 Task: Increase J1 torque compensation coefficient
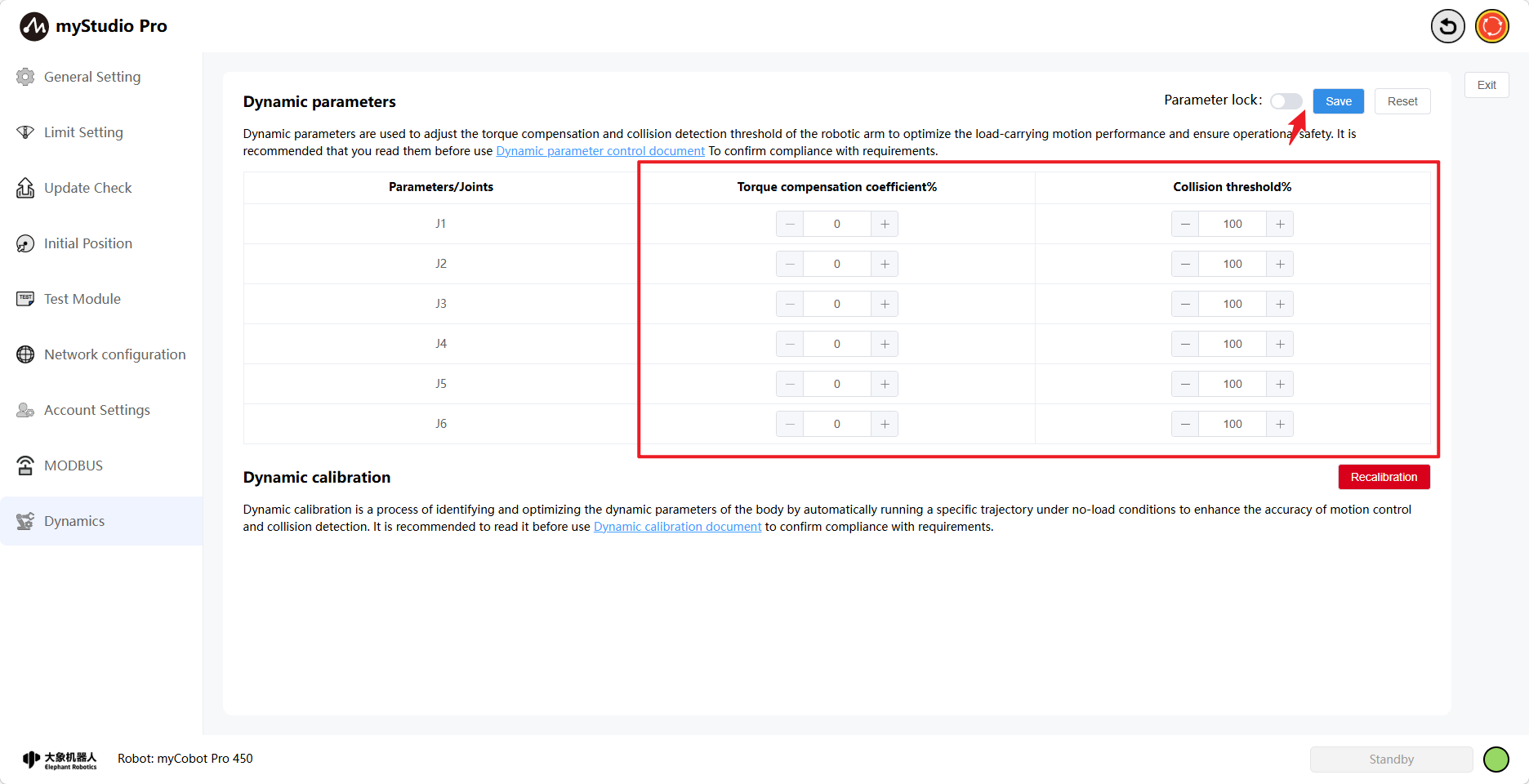pos(885,224)
